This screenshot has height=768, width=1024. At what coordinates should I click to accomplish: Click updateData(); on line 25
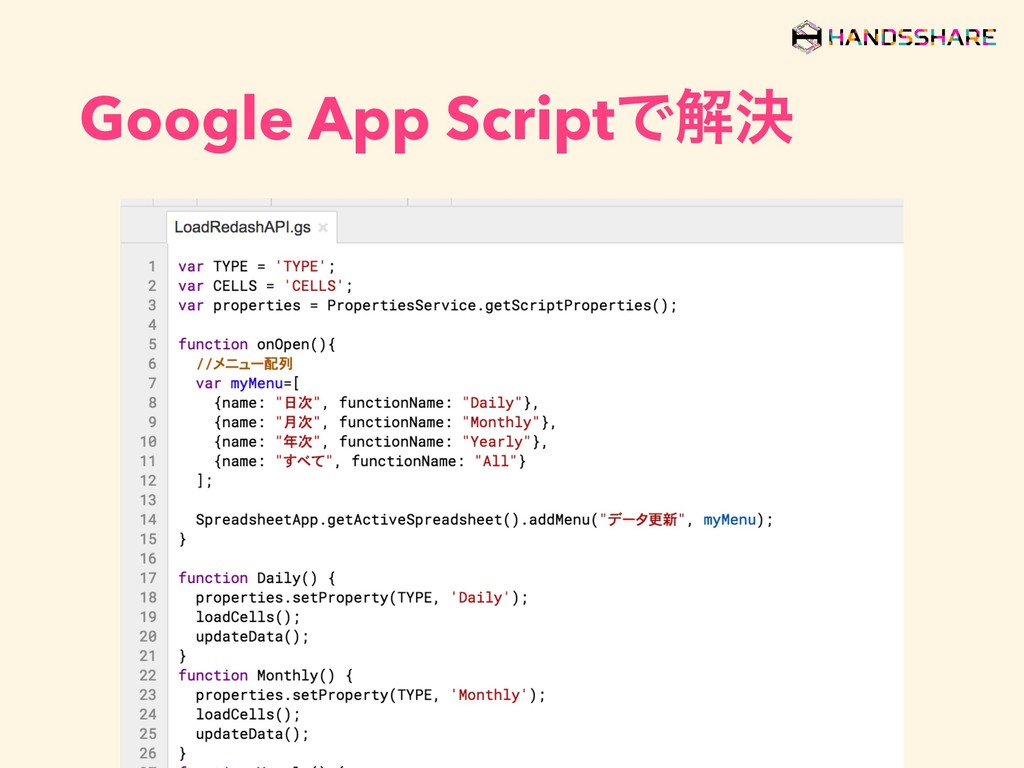[x=252, y=734]
